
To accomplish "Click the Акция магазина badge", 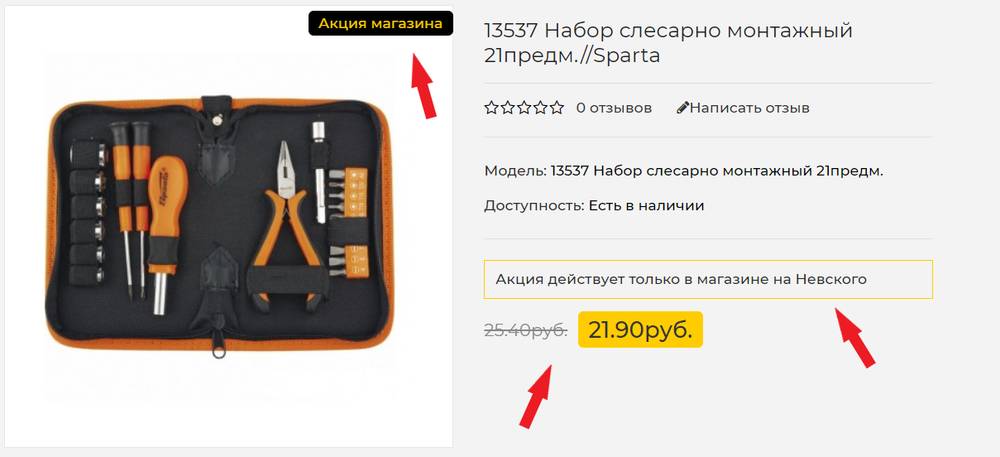I will pyautogui.click(x=381, y=24).
